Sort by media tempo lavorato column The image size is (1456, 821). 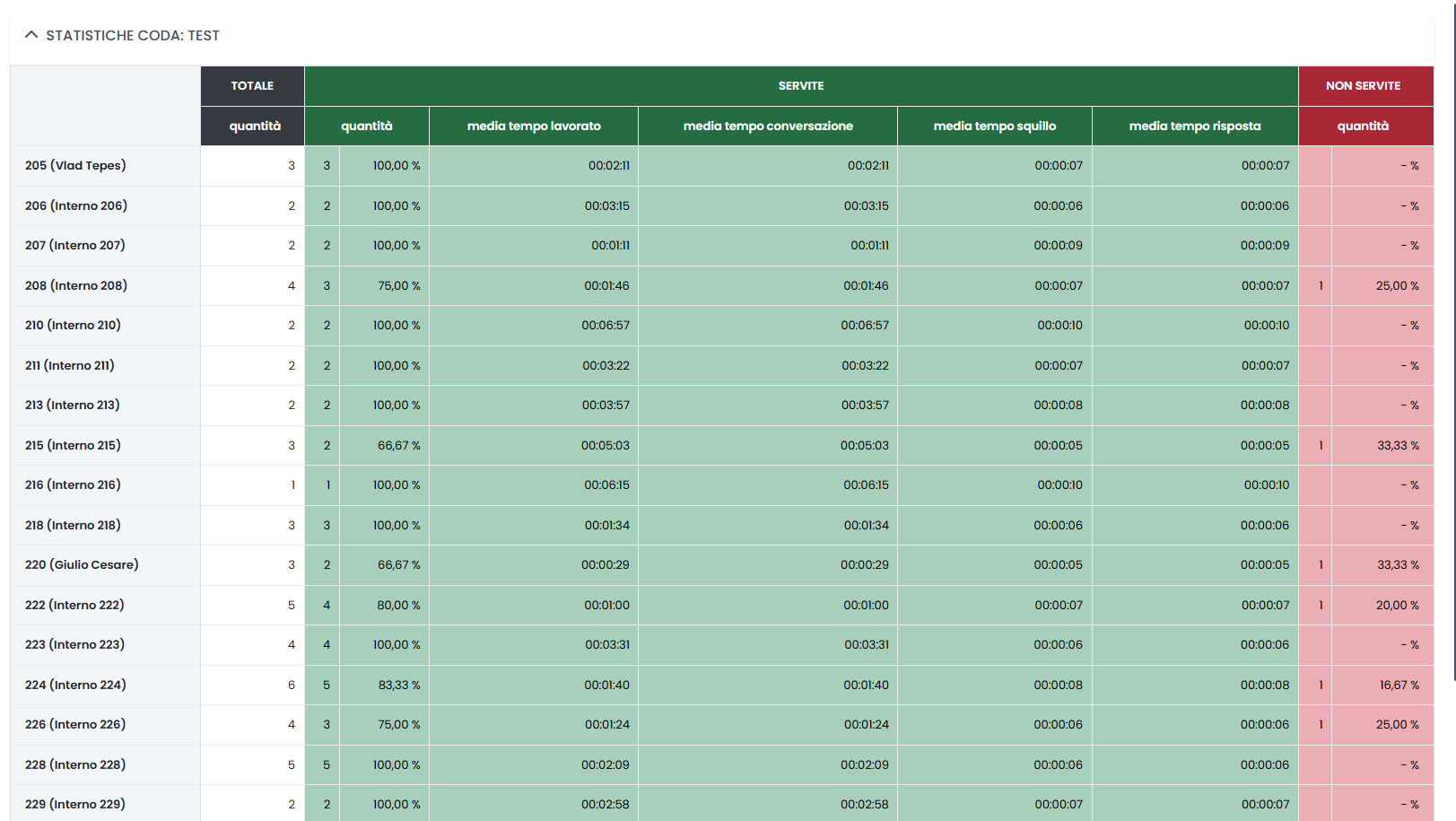pos(534,127)
